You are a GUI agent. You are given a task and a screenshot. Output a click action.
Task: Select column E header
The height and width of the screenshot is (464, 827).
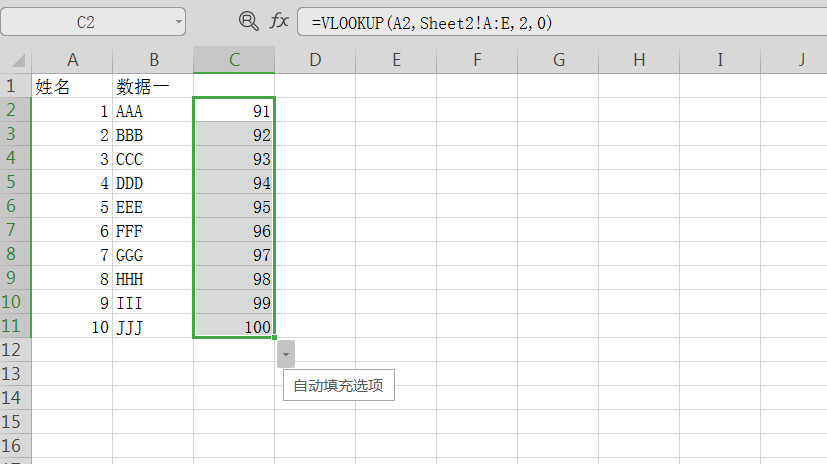[x=396, y=60]
